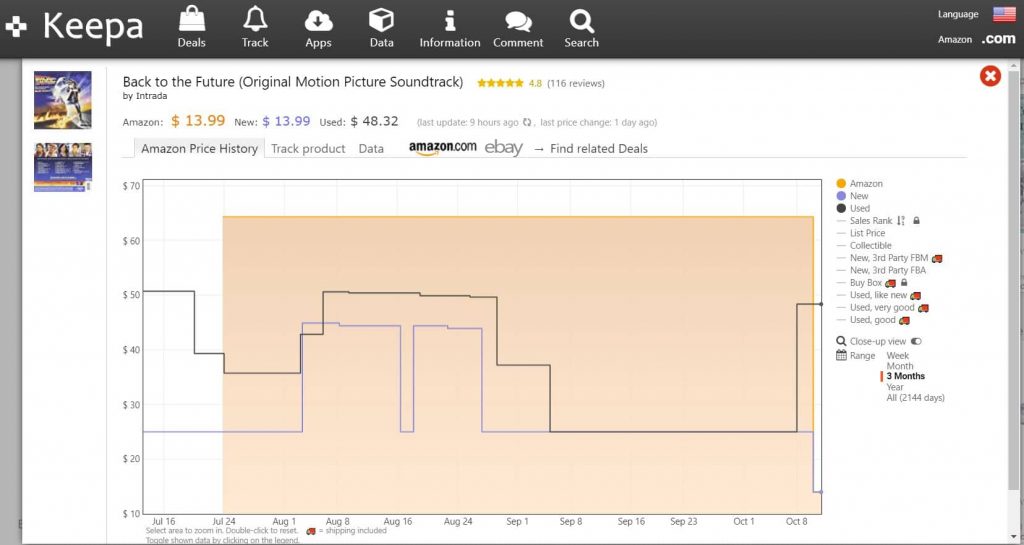Click the truck icon beside Buy Box
Viewport: 1024px width, 545px height.
[x=890, y=283]
